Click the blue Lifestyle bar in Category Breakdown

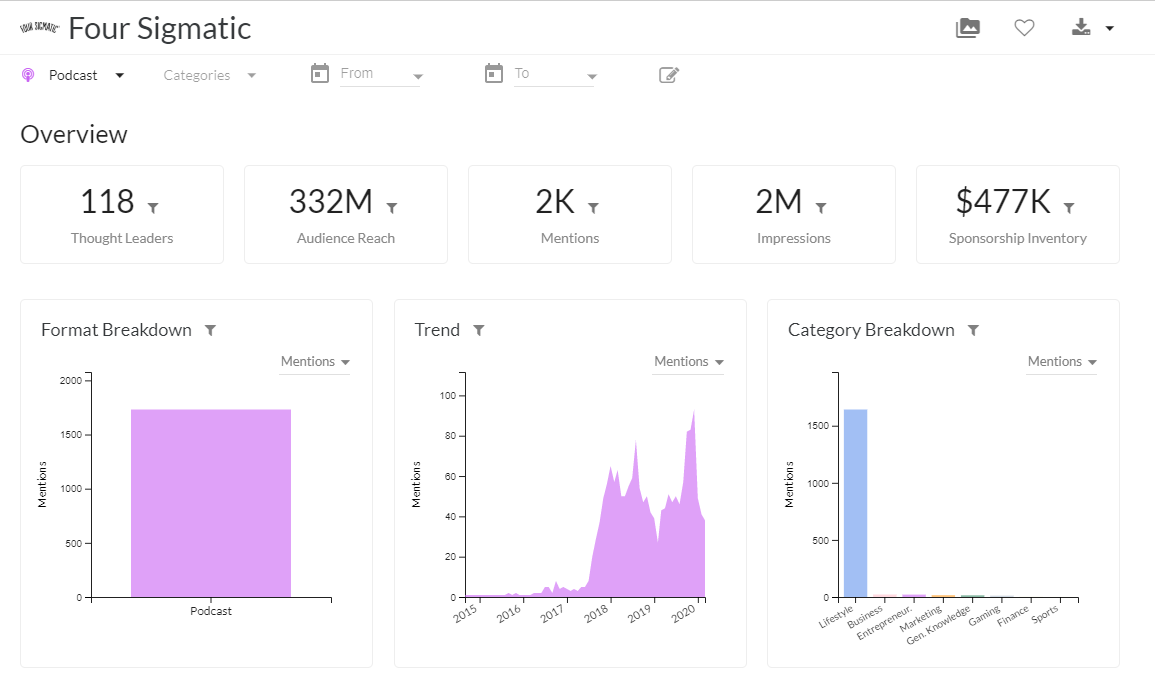pyautogui.click(x=855, y=503)
